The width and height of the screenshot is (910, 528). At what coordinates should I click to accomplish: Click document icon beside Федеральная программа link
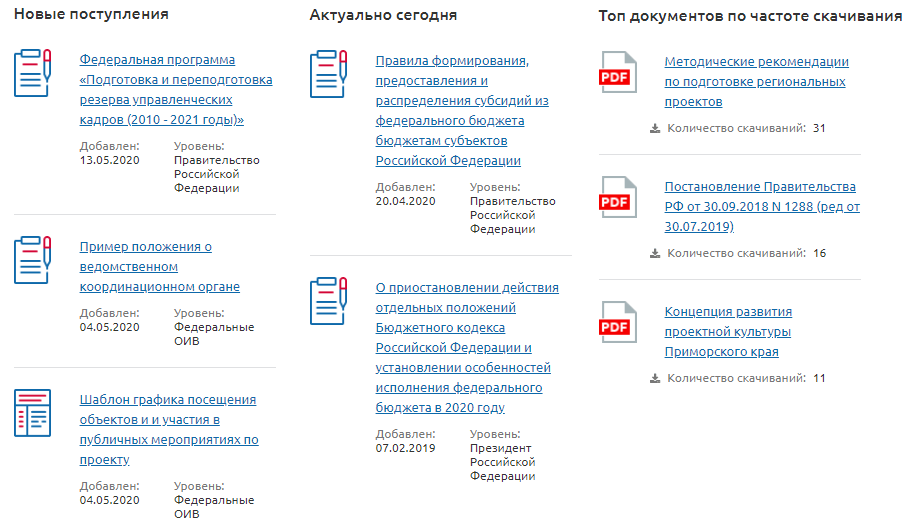pyautogui.click(x=32, y=72)
